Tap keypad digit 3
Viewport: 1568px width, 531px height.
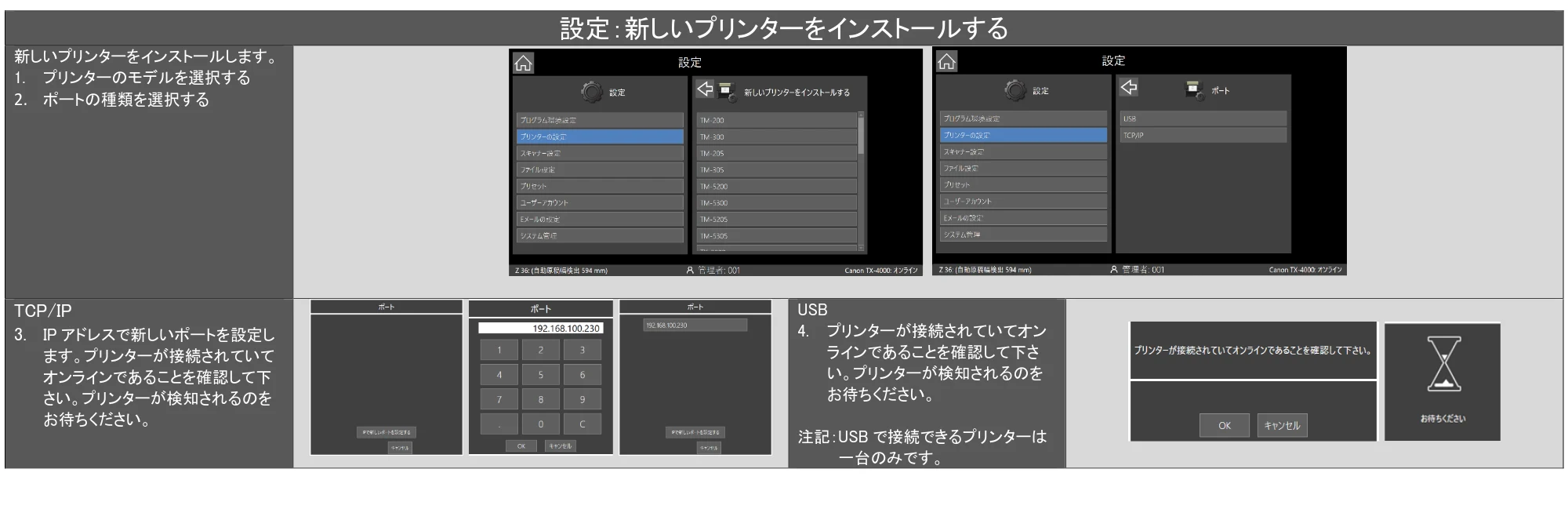(x=582, y=350)
